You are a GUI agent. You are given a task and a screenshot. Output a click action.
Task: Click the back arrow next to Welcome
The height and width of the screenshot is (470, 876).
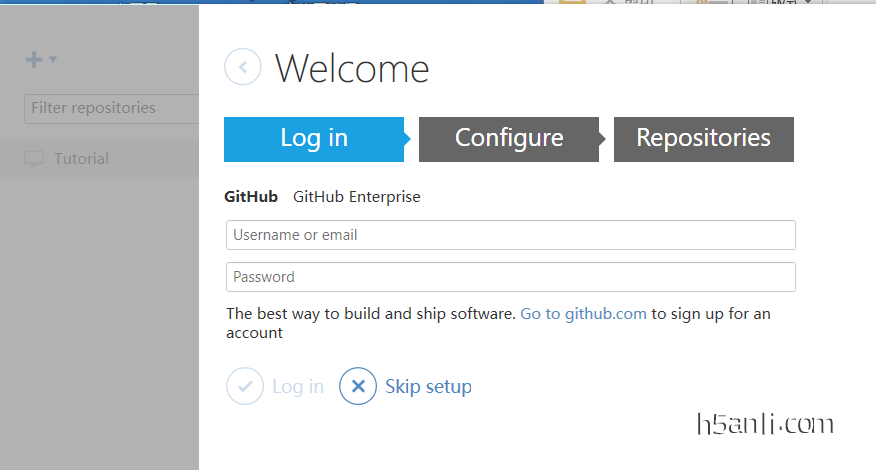(242, 67)
